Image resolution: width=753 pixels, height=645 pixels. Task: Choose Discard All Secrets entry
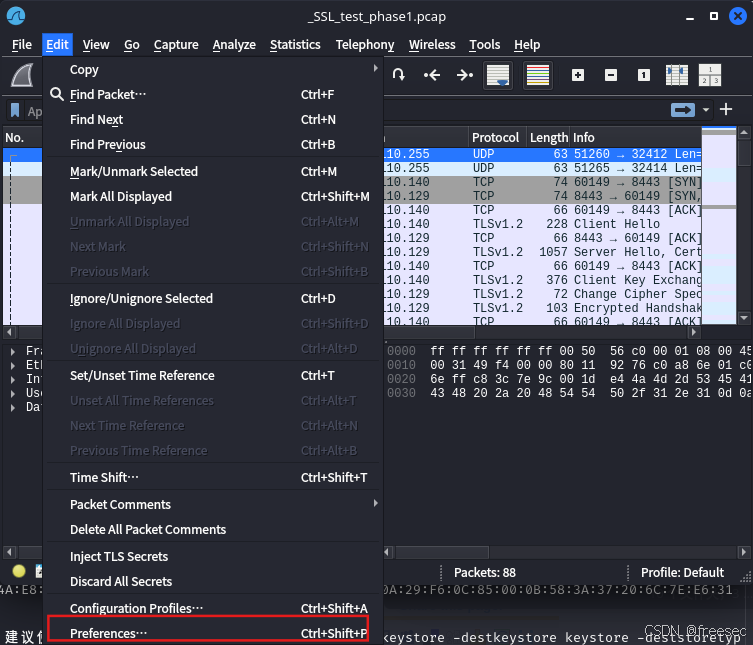[x=213, y=581]
